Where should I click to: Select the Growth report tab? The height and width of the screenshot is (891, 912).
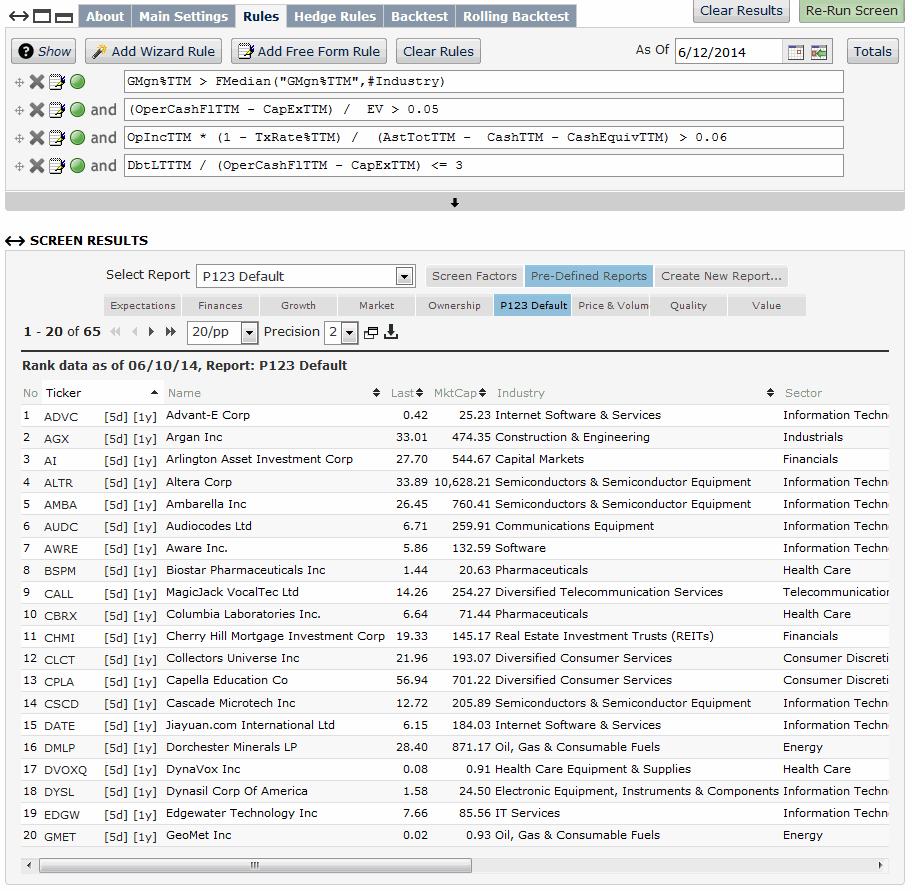point(298,305)
